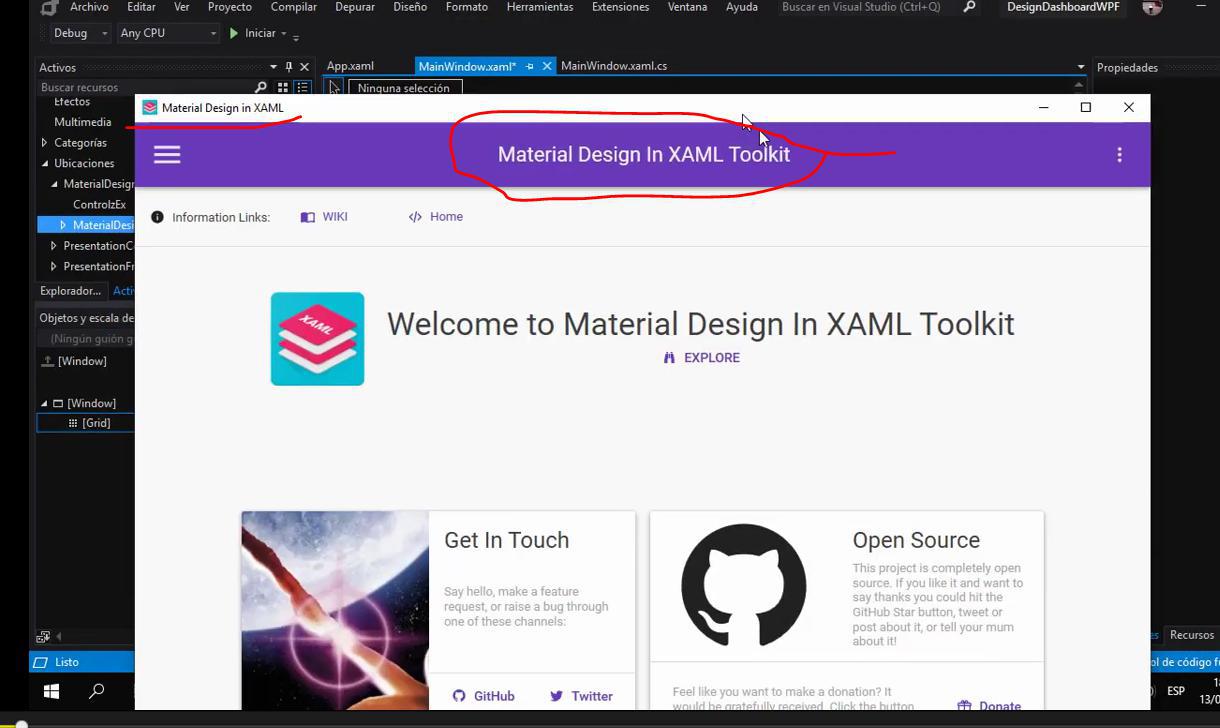
Task: Close the Activos panel
Action: 305,67
